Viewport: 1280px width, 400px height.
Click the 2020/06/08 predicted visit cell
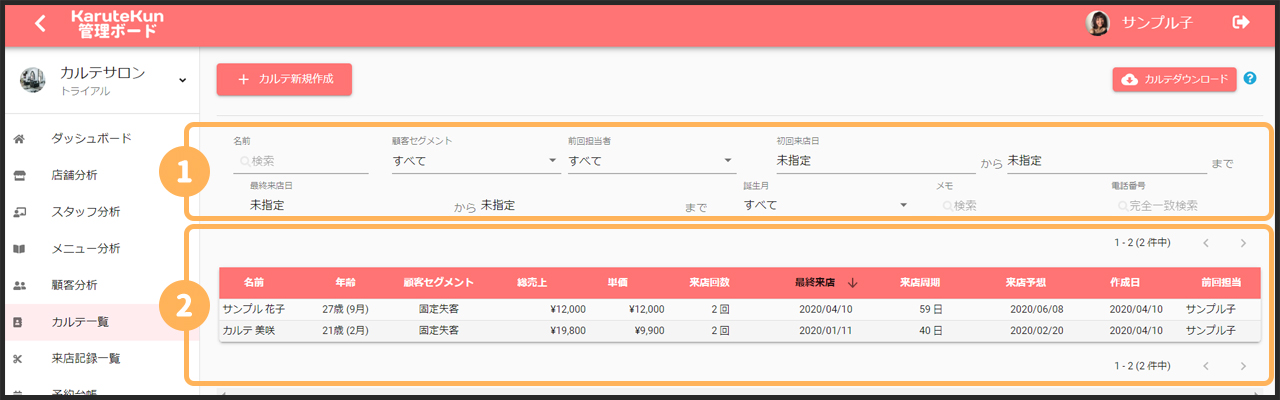coord(1036,310)
